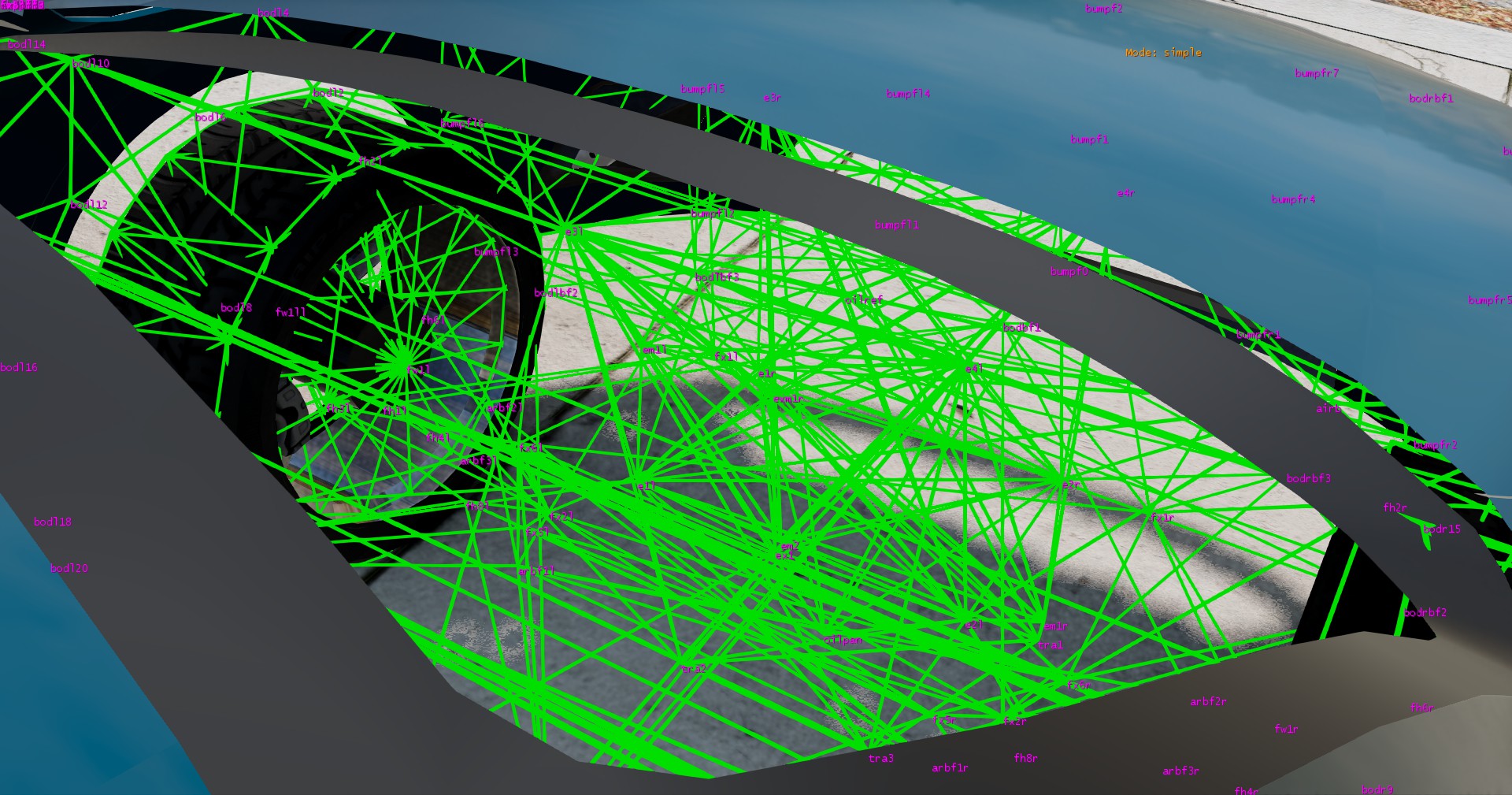Select the "bodrbf3" node label

tap(1309, 478)
